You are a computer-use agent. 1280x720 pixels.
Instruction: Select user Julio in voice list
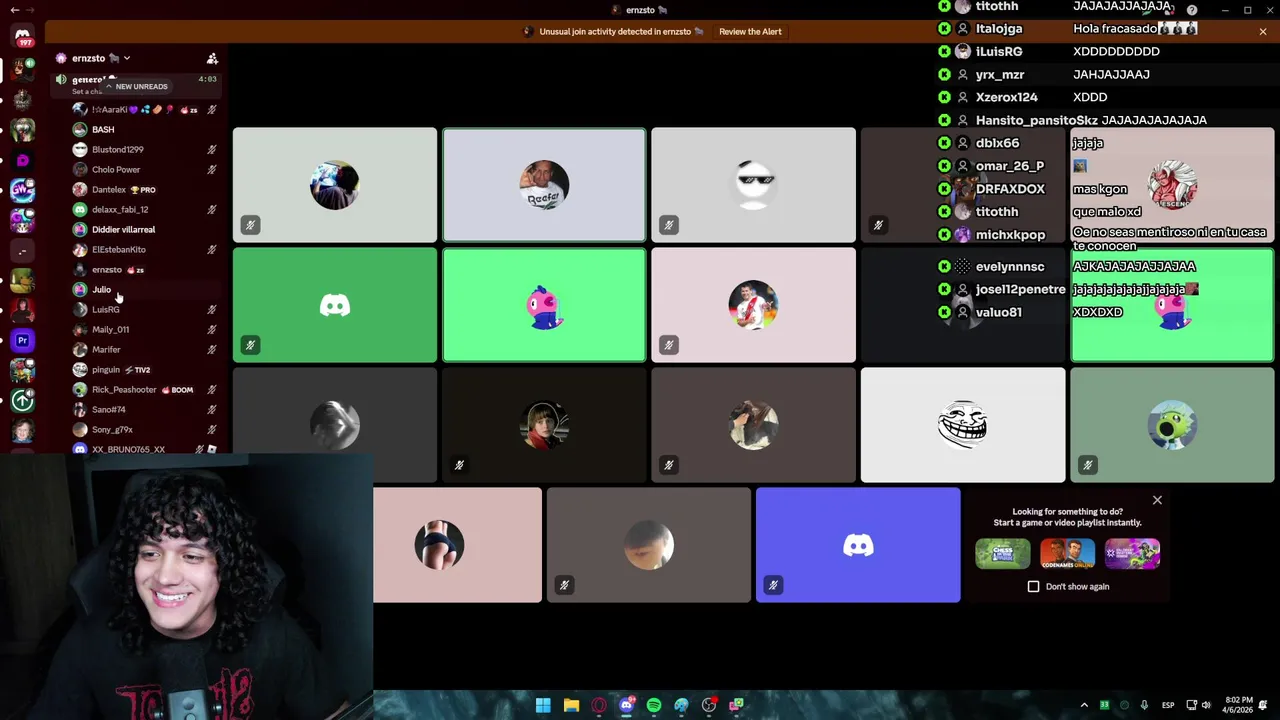[x=101, y=290]
